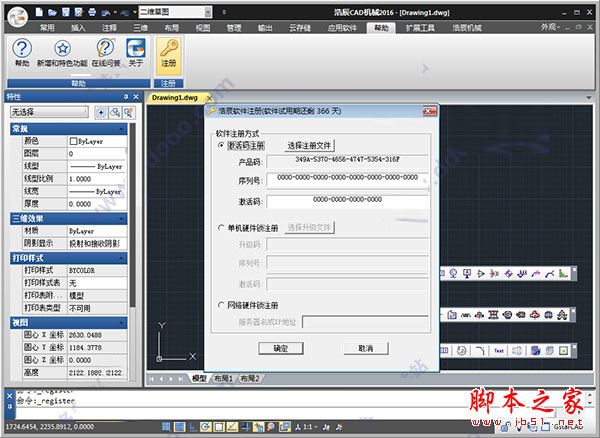Switch to the 视图 ribbon tab
The image size is (600, 438).
[203, 28]
